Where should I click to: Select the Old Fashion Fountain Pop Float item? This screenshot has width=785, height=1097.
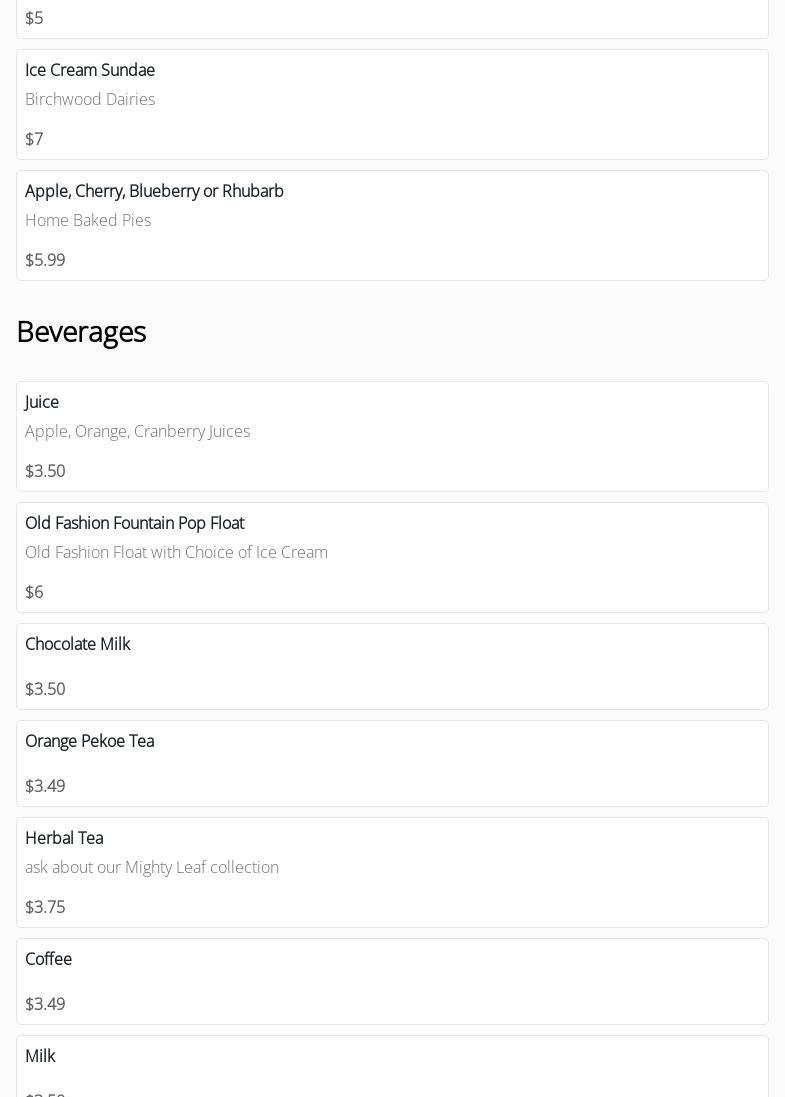pos(134,523)
